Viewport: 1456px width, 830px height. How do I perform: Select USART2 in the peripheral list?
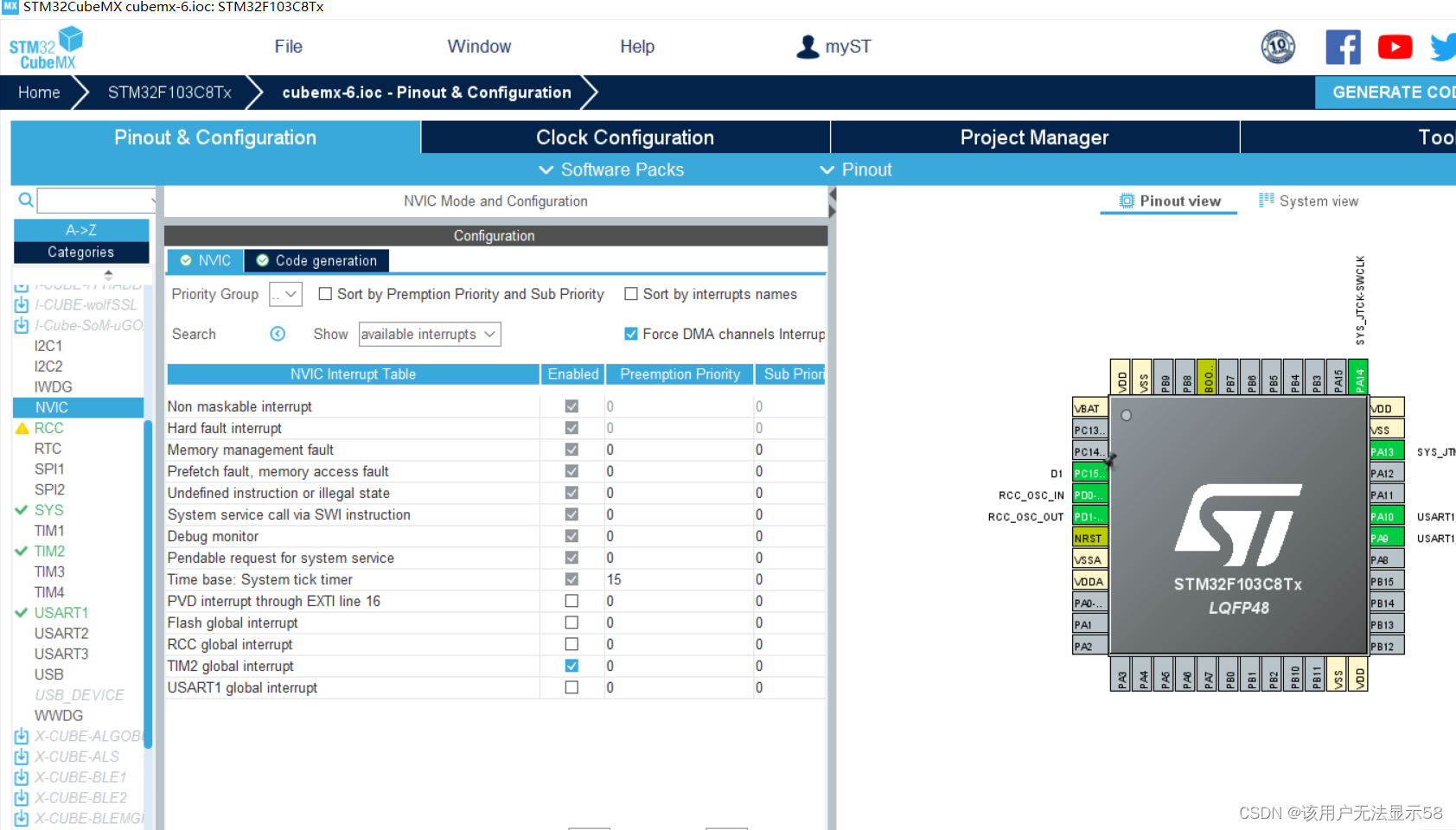coord(61,634)
